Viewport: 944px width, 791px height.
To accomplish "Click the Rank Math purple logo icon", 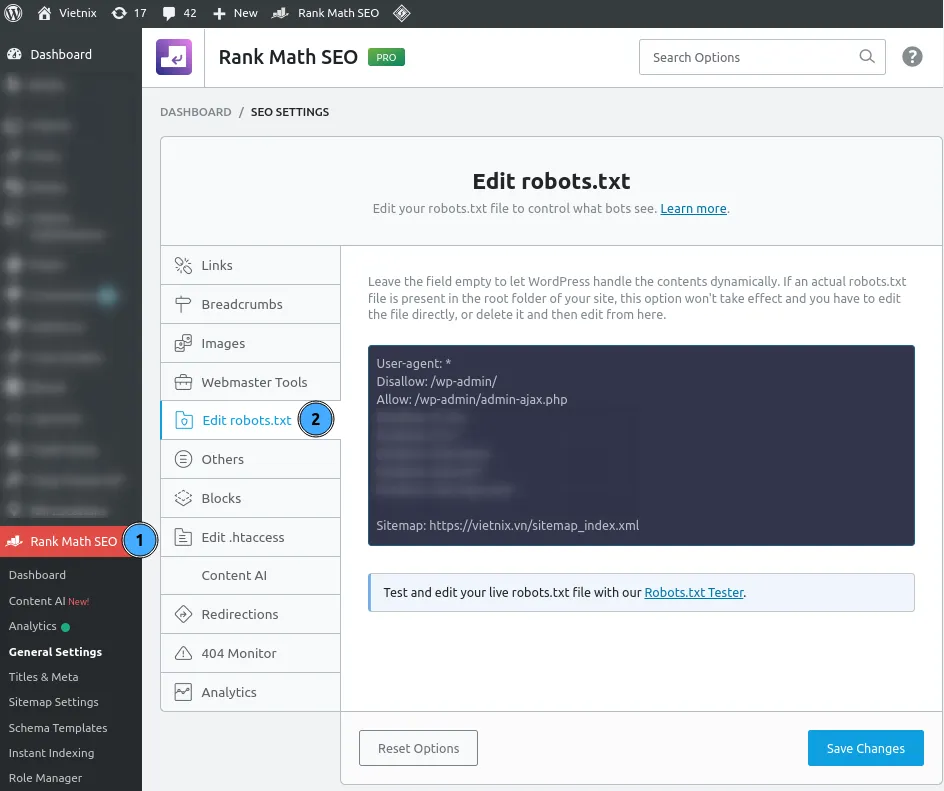I will (x=174, y=57).
